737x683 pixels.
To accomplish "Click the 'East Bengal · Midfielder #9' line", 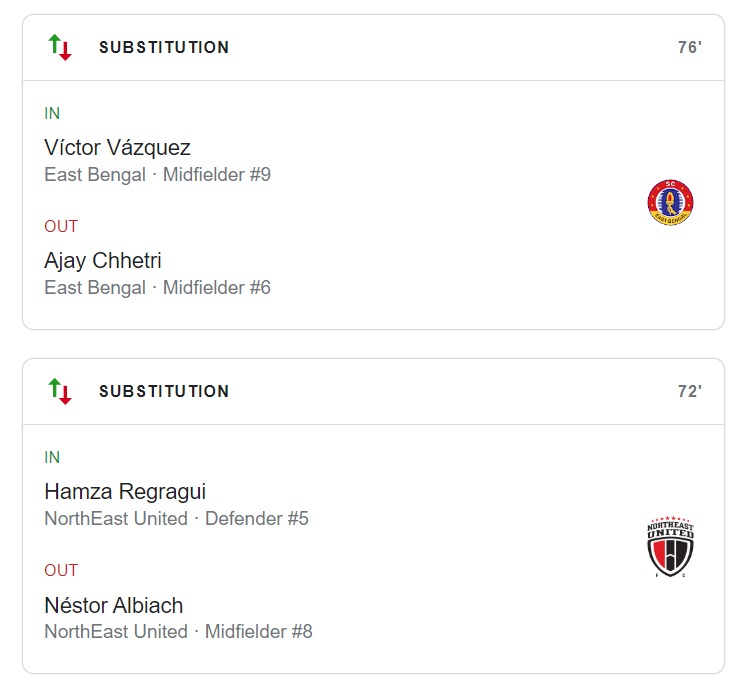I will pyautogui.click(x=157, y=175).
